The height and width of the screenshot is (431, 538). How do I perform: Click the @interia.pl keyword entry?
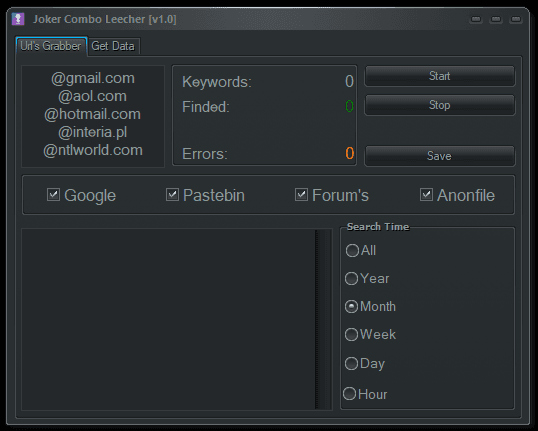pyautogui.click(x=93, y=132)
